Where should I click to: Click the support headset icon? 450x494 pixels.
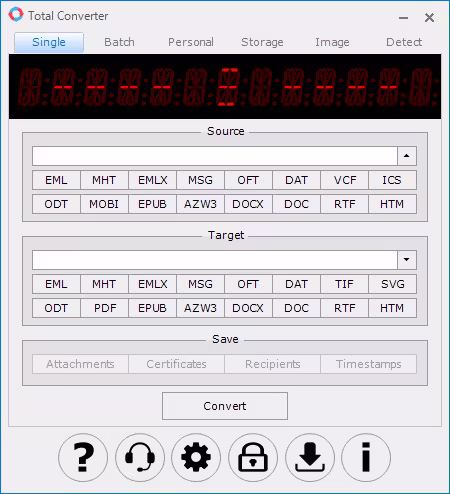coord(140,457)
